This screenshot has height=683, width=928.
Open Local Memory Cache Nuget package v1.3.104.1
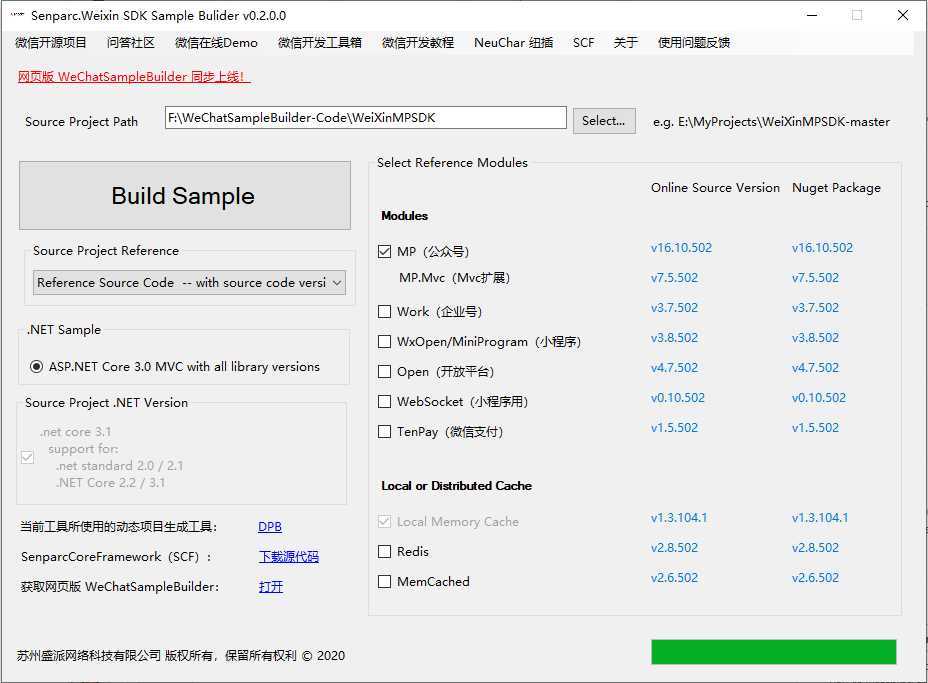tap(820, 518)
